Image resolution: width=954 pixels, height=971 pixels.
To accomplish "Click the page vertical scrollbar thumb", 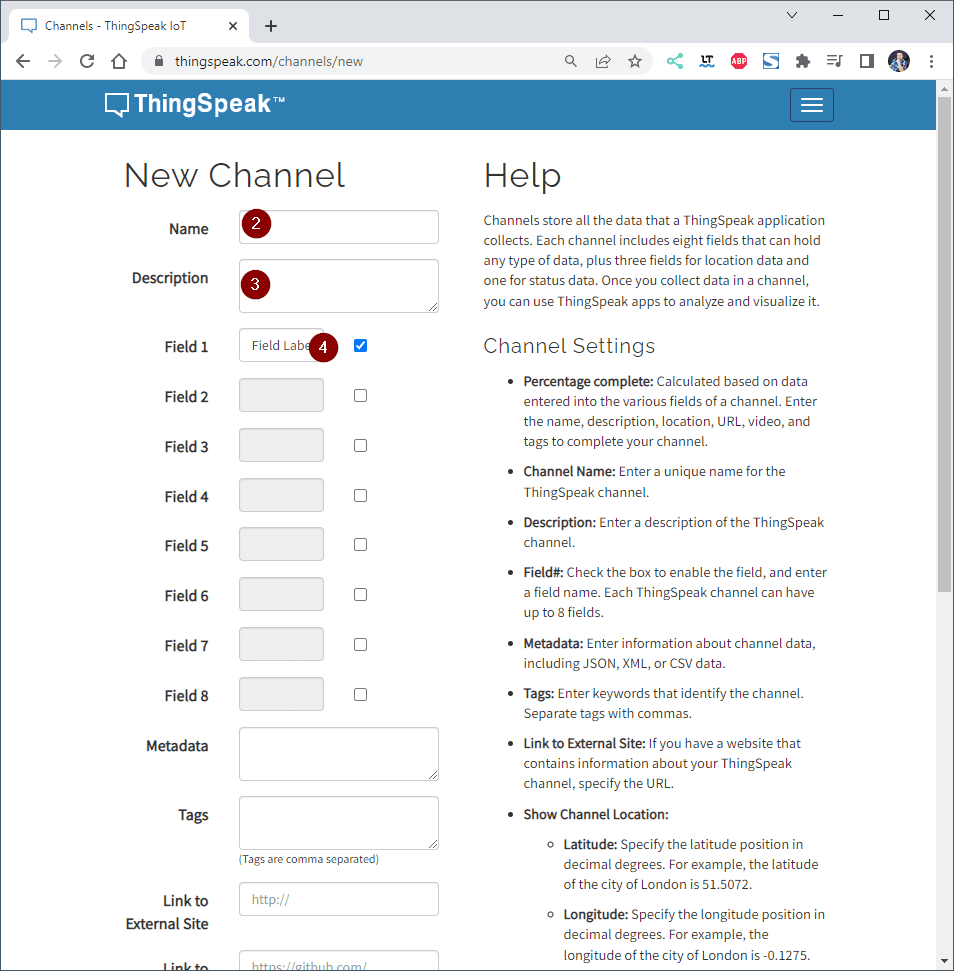I will click(x=944, y=340).
